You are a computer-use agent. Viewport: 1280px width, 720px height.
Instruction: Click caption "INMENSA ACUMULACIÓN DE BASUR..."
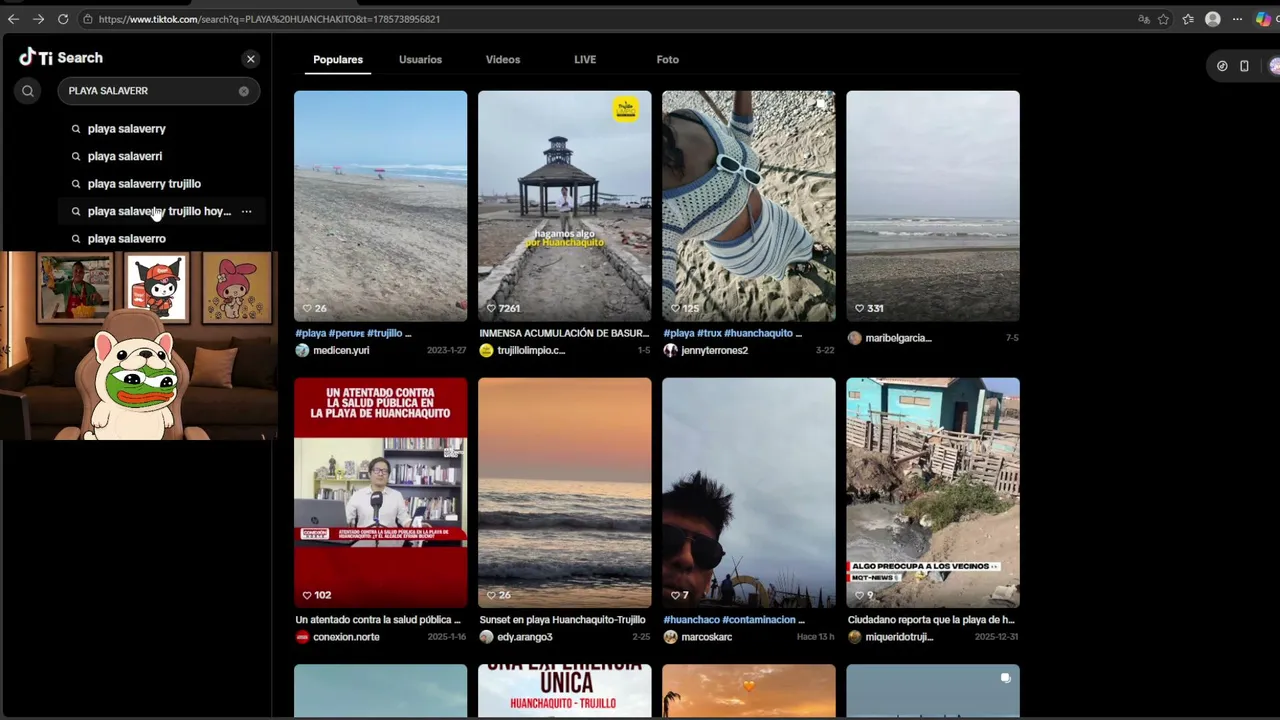565,333
